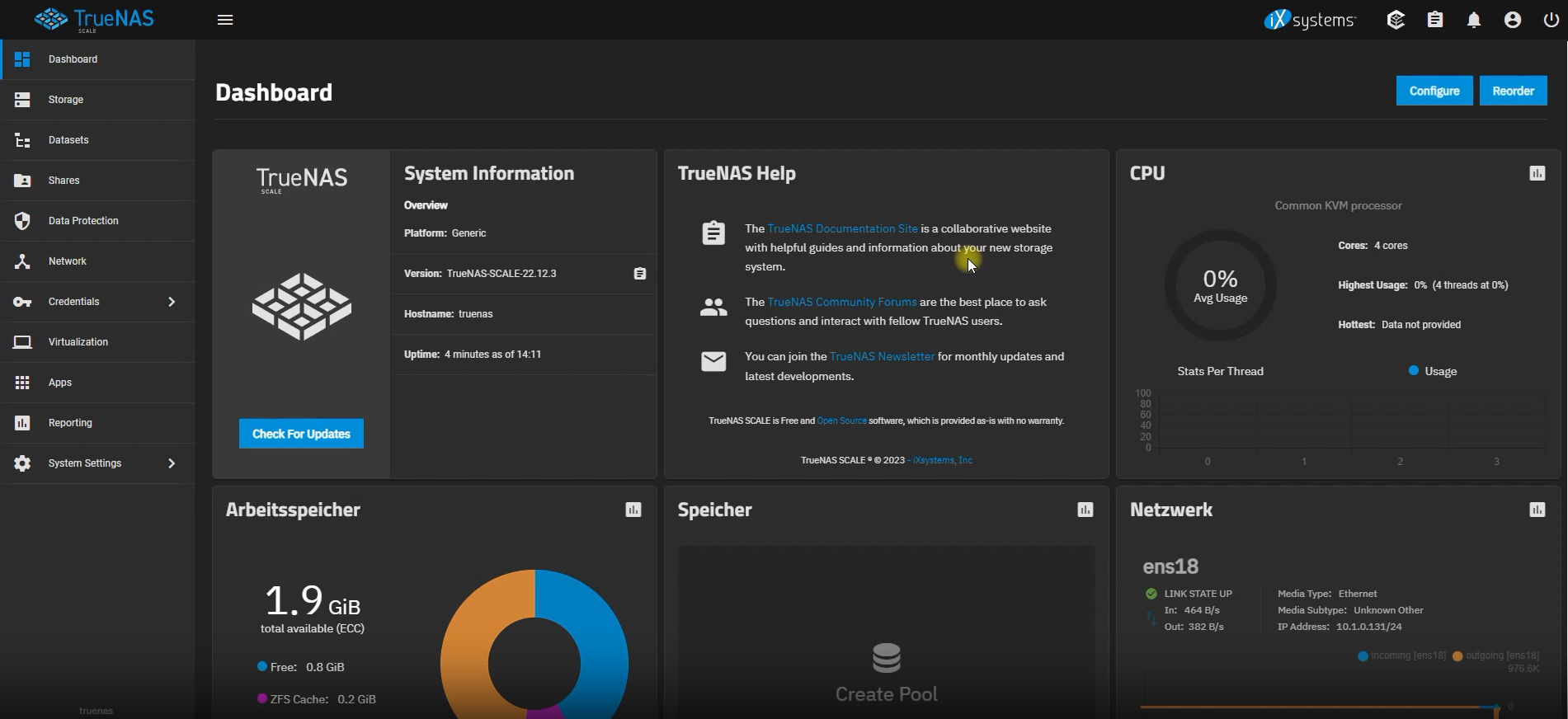Click the System Settings gear icon

pyautogui.click(x=22, y=463)
